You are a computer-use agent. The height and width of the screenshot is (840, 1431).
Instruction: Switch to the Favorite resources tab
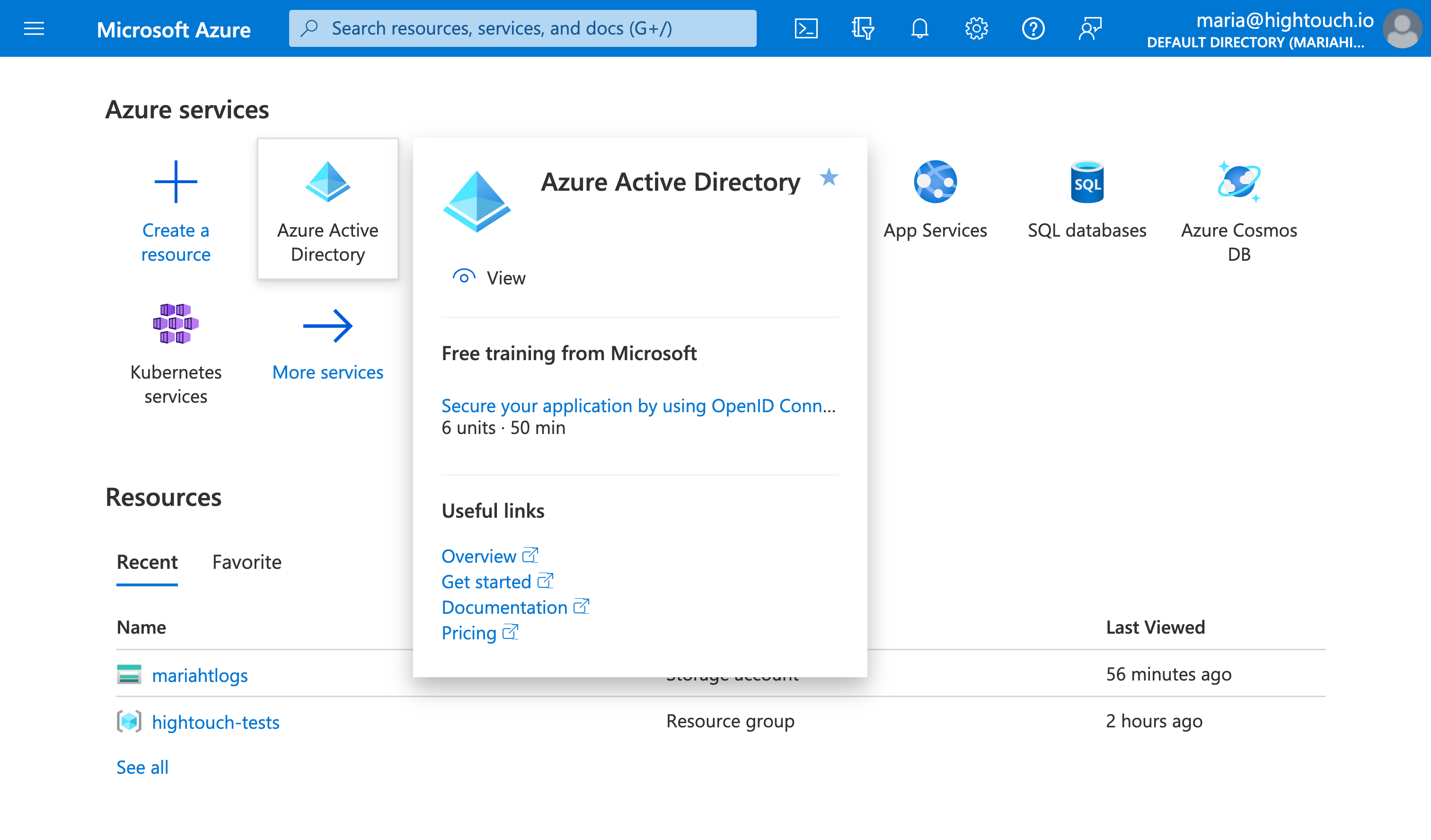coord(247,562)
